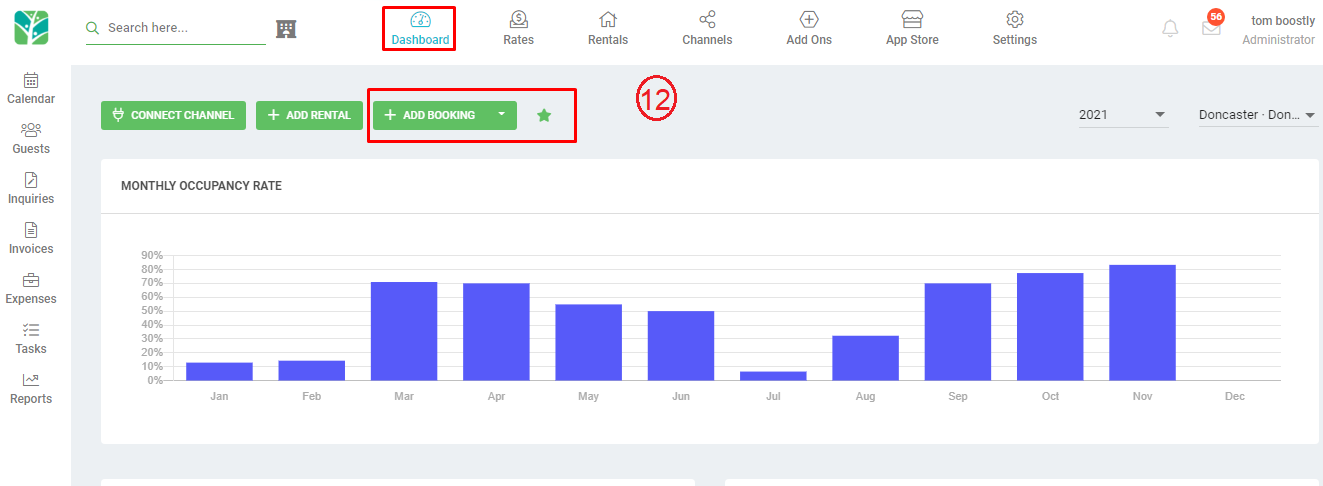This screenshot has width=1323, height=486.
Task: Click the Monthly Occupancy Rate heading
Action: click(x=201, y=186)
